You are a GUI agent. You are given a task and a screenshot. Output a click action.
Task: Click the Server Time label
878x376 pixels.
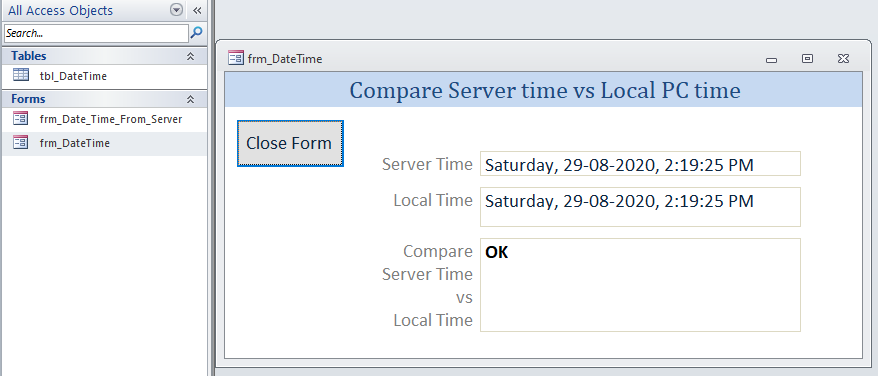coord(427,164)
